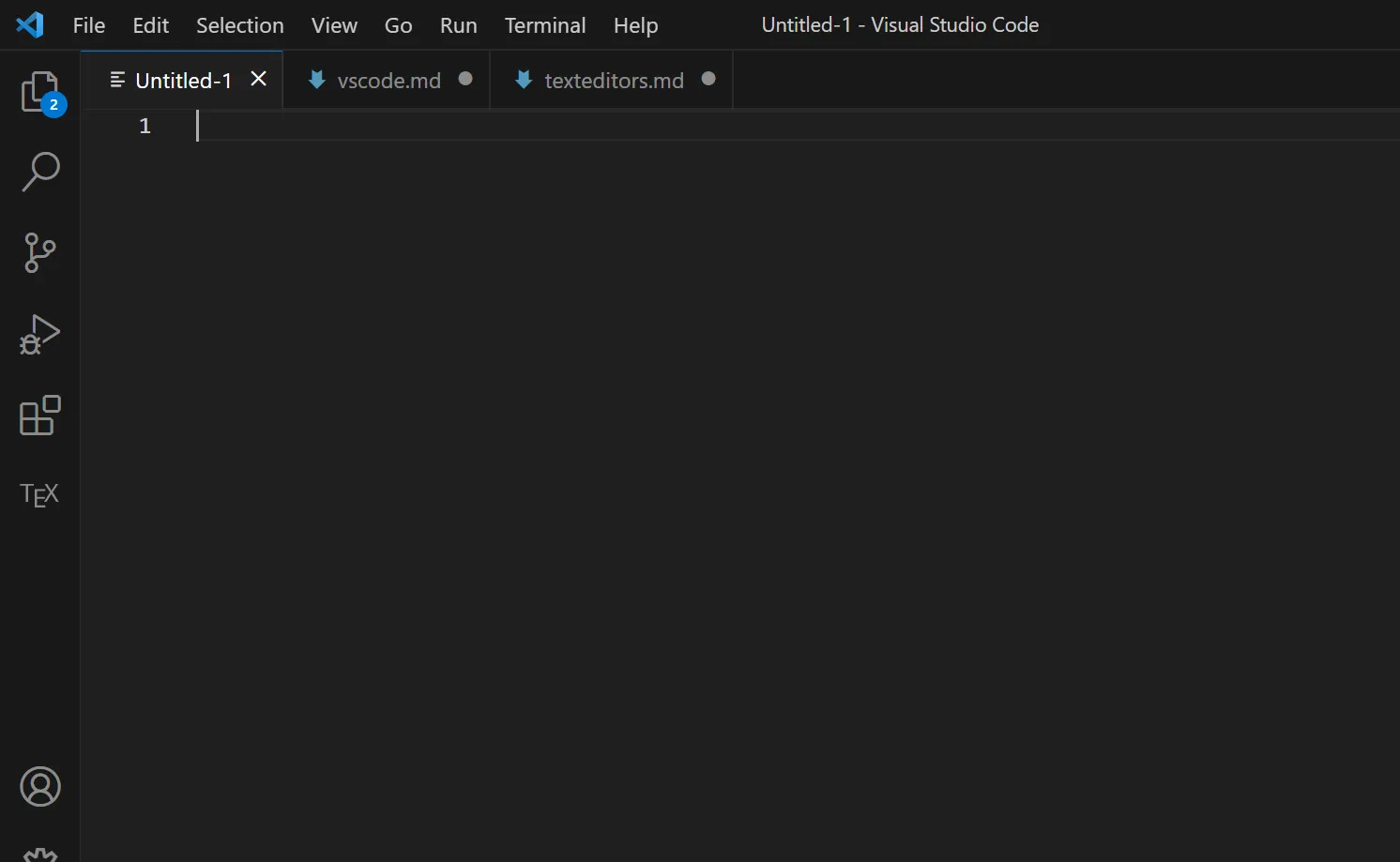1400x862 pixels.
Task: Click the VS Code logo icon
Action: tap(30, 24)
